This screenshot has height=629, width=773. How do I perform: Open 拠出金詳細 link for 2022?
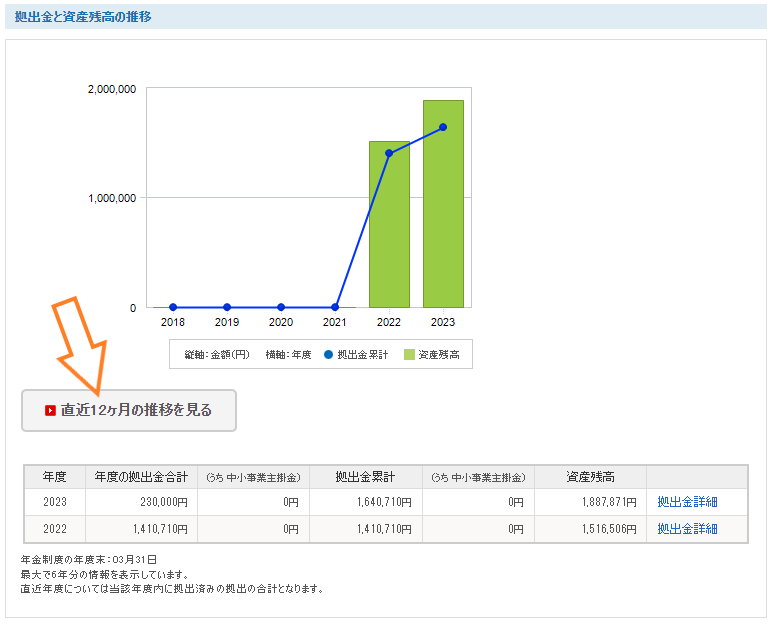[687, 529]
